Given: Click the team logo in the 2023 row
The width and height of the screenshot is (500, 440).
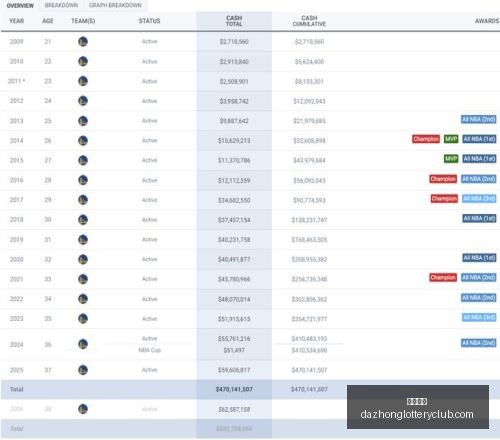Looking at the screenshot, I should (x=83, y=318).
